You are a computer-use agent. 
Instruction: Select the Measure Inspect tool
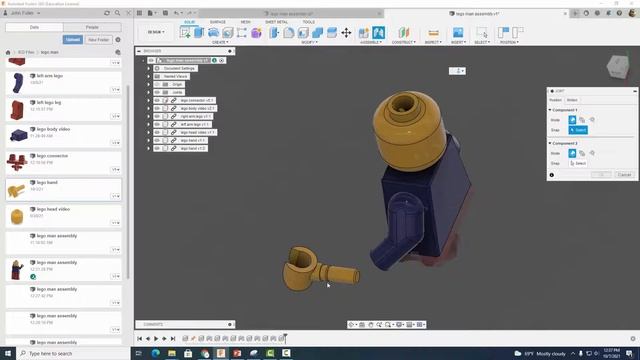[433, 33]
